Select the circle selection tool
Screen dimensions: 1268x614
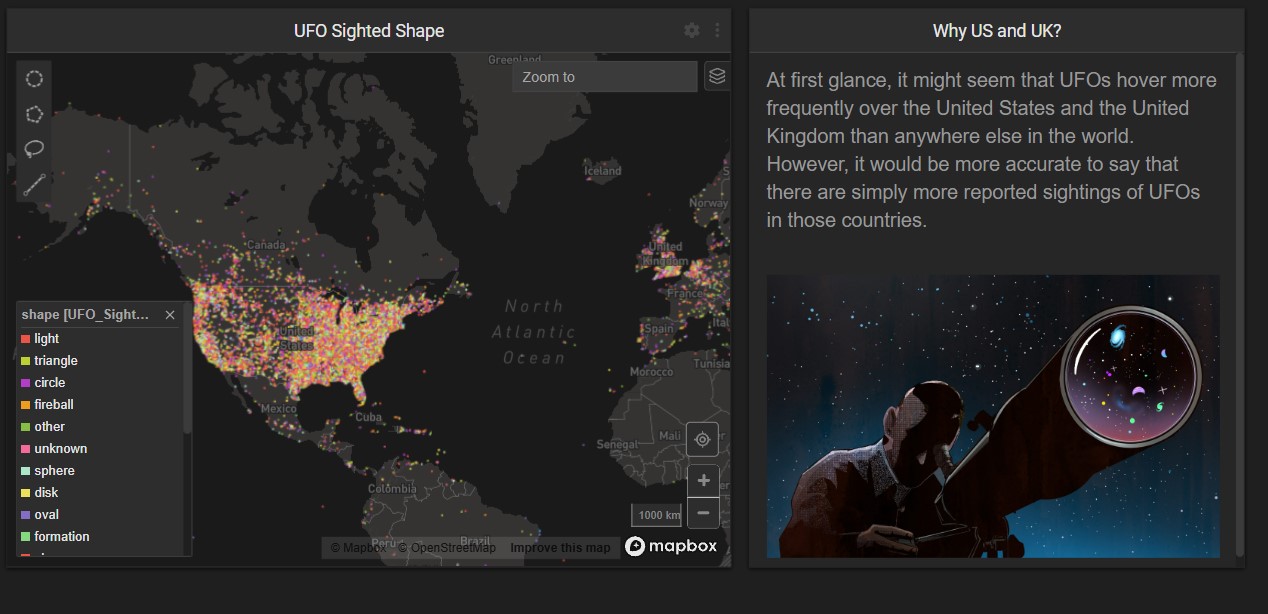(x=34, y=79)
